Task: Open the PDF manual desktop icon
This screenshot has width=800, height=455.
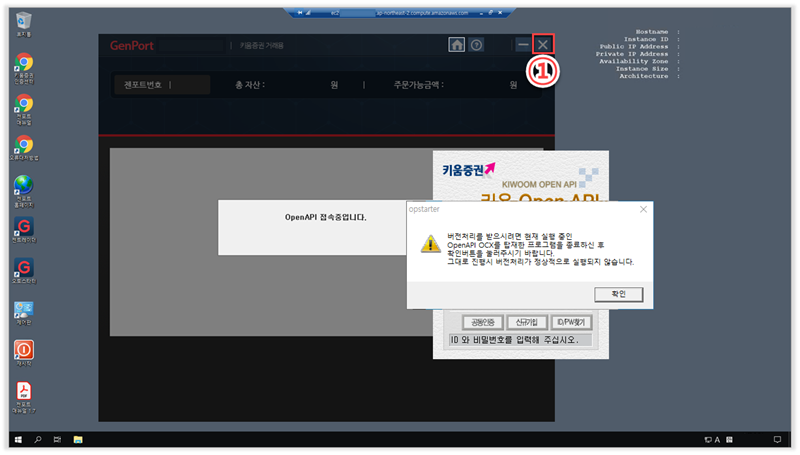Action: [x=24, y=391]
